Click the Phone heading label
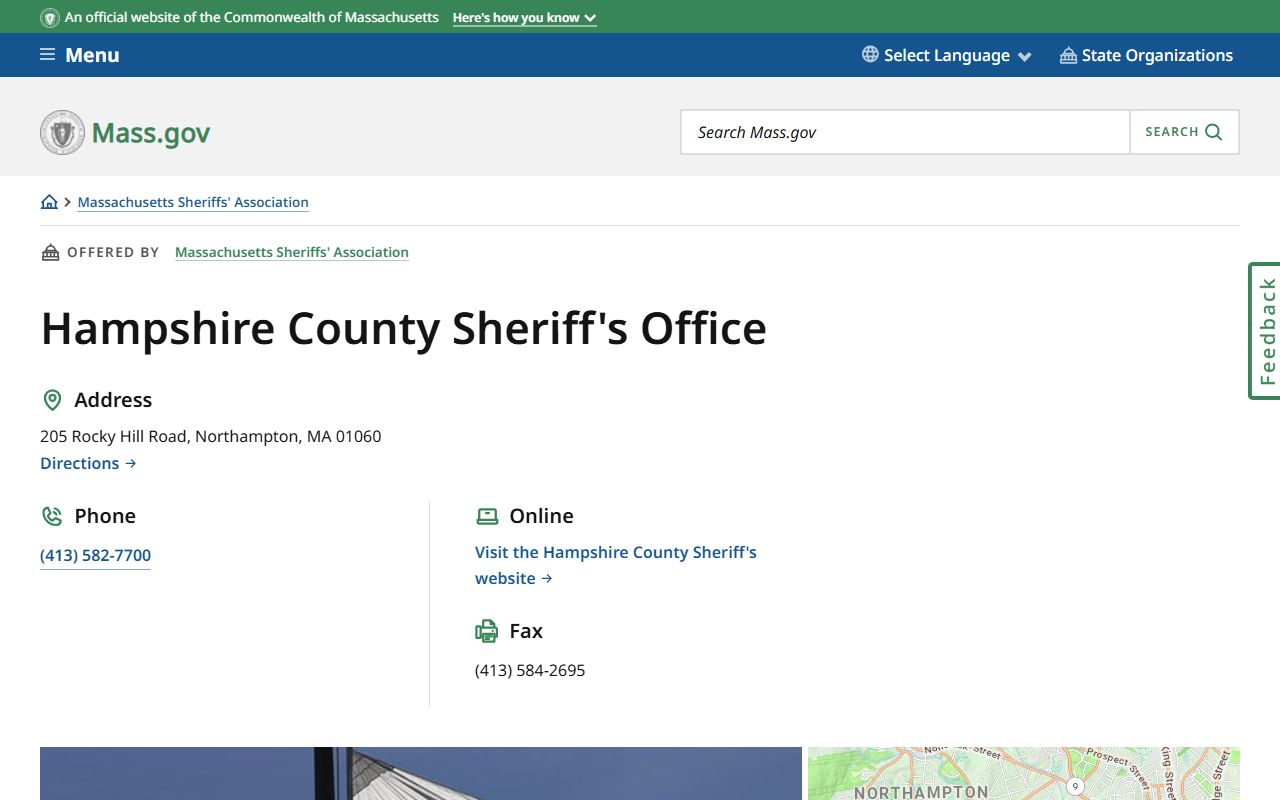This screenshot has width=1280, height=800. [105, 516]
